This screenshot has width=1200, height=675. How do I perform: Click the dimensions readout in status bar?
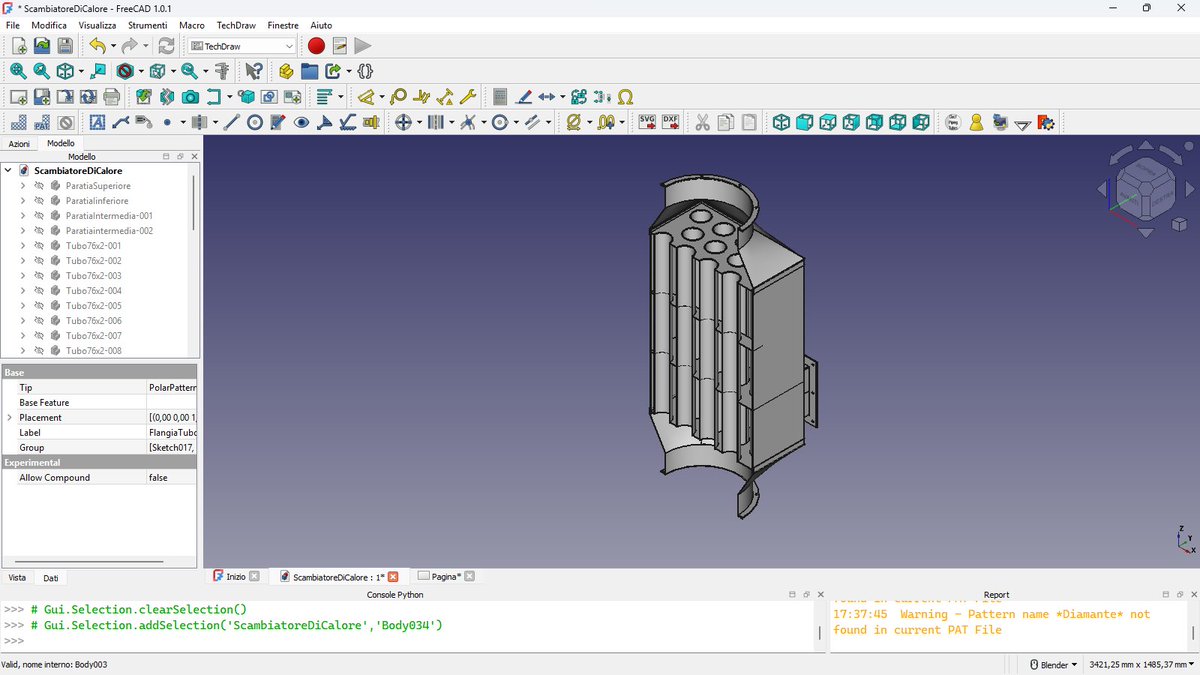click(x=1142, y=665)
